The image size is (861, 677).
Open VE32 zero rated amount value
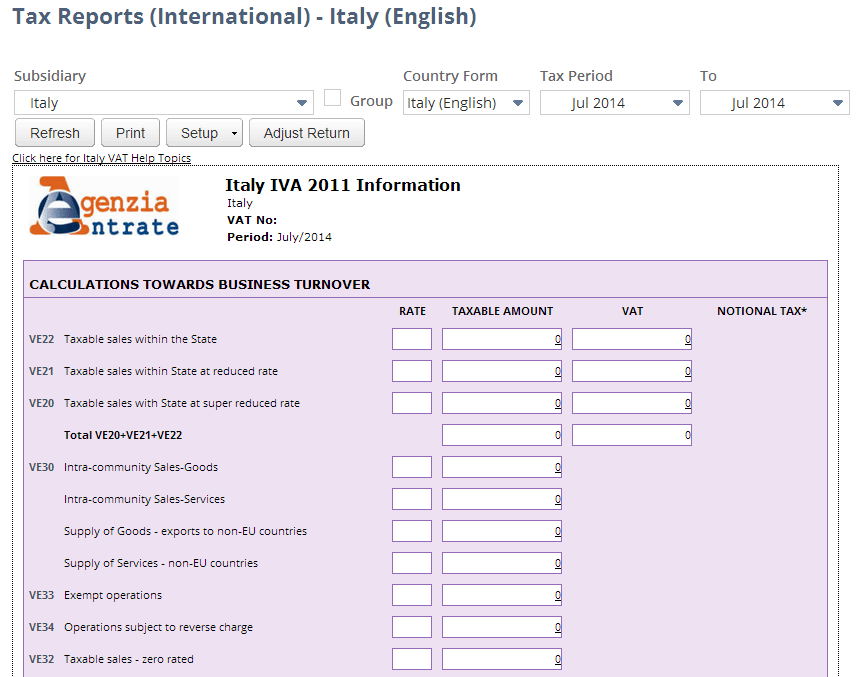(x=557, y=659)
